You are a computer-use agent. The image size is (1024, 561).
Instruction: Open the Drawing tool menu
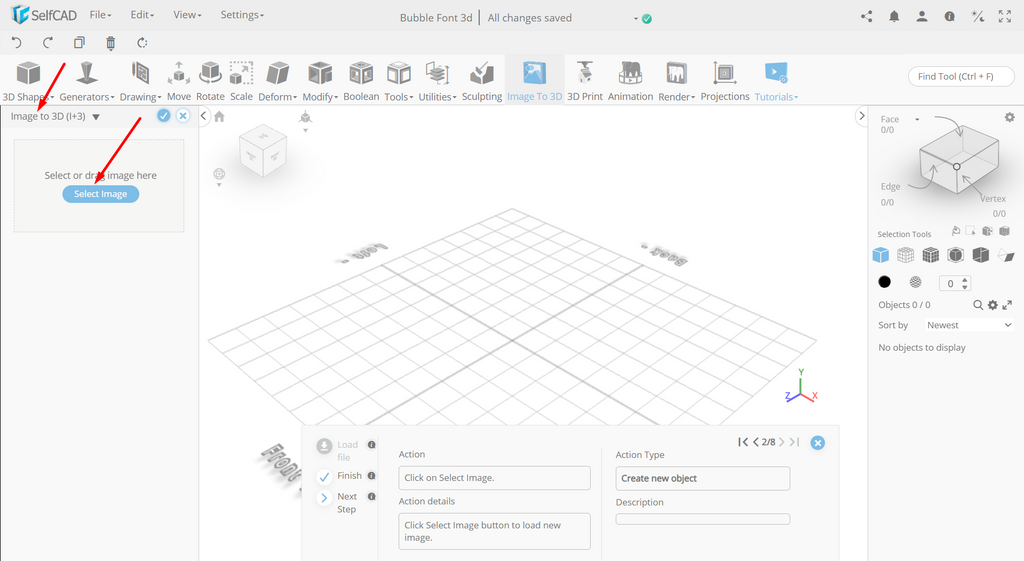tap(140, 81)
